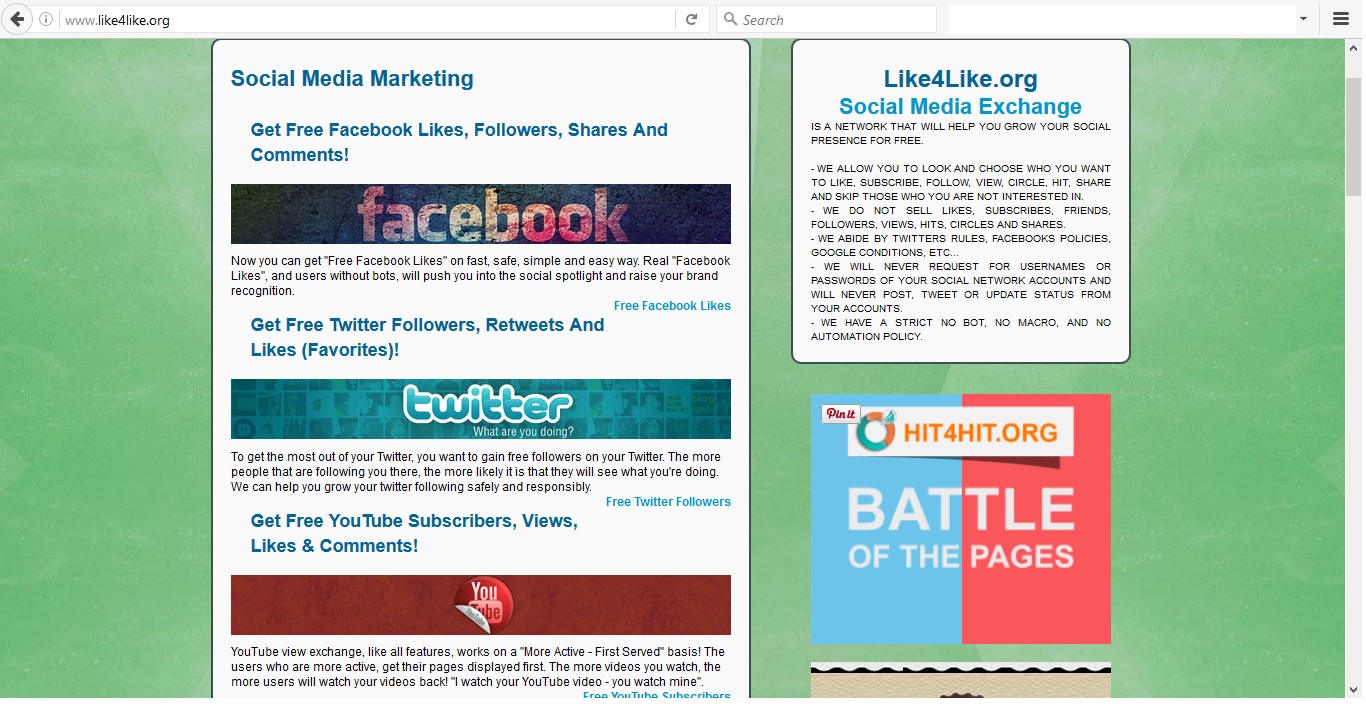Click the Facebook banner image
The image size is (1366, 728).
(481, 214)
